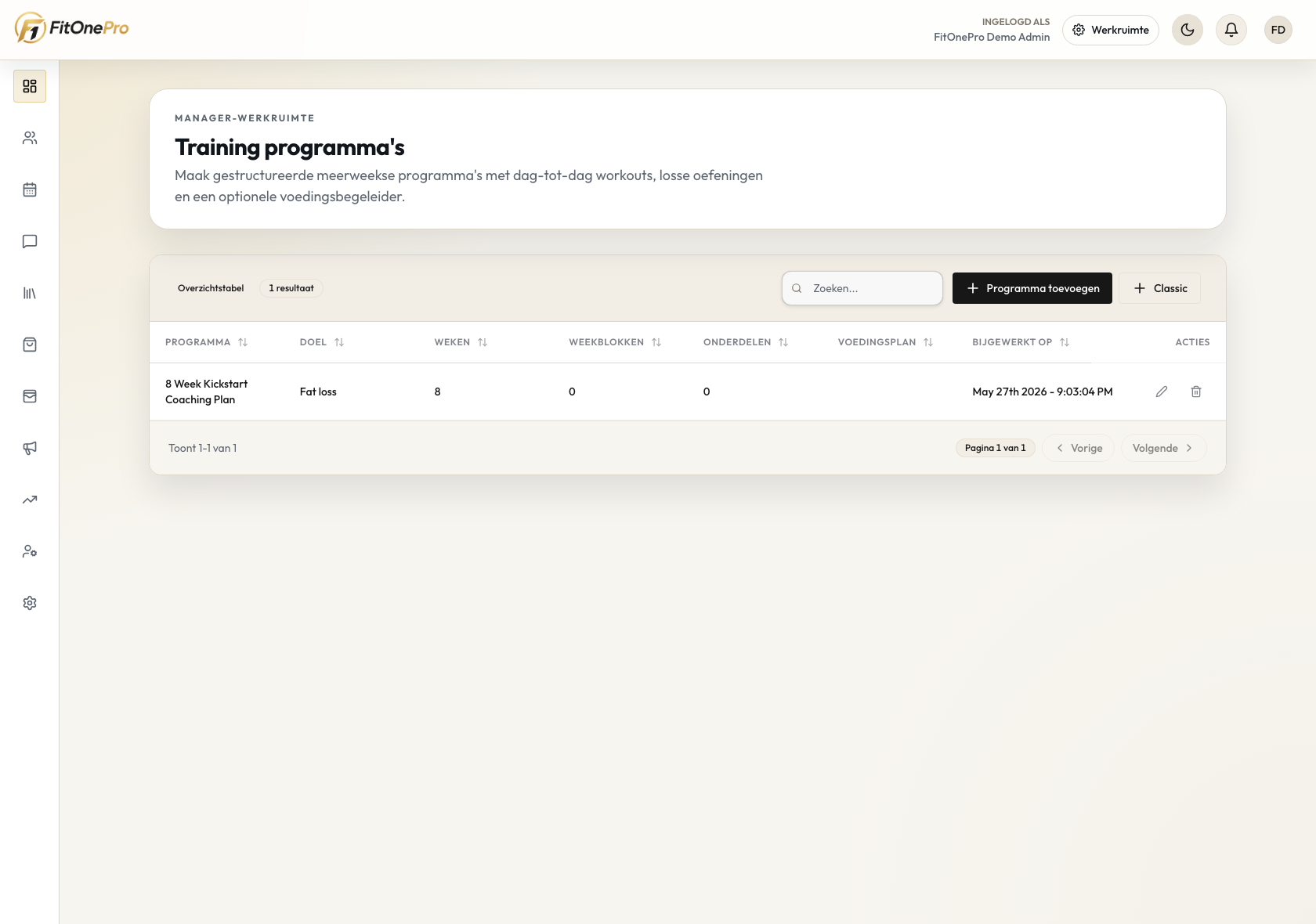The width and height of the screenshot is (1316, 924).
Task: Open the chat message icon in sidebar
Action: click(x=30, y=241)
